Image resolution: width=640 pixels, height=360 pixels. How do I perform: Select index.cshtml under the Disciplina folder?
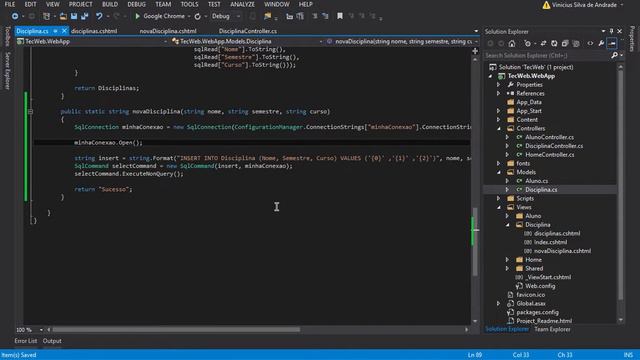click(550, 242)
